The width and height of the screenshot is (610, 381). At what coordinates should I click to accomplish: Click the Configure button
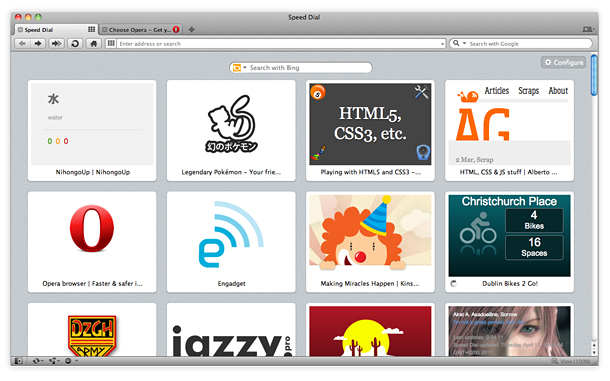563,62
